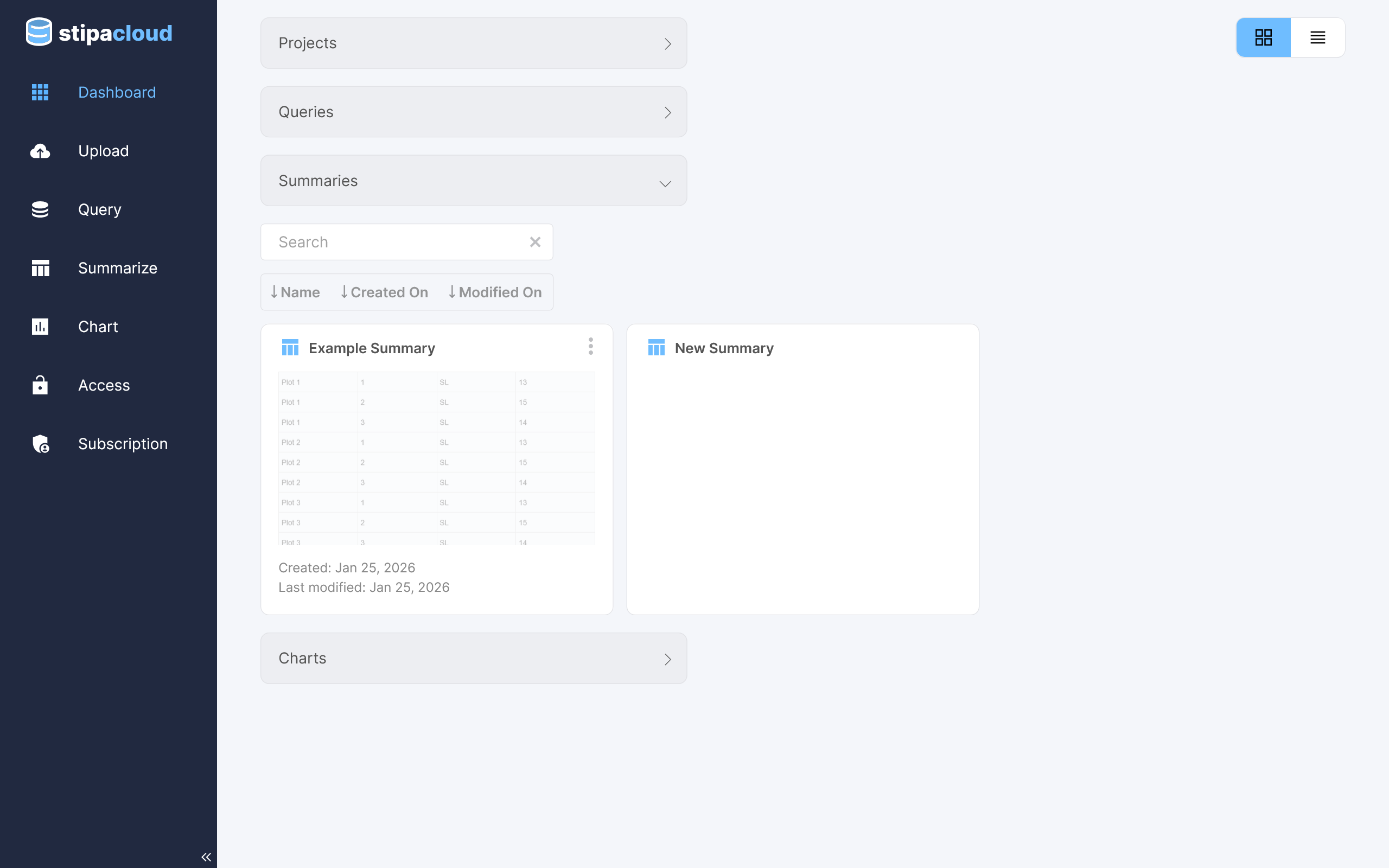Open the Subscription shield icon
Viewport: 1389px width, 868px height.
point(40,444)
